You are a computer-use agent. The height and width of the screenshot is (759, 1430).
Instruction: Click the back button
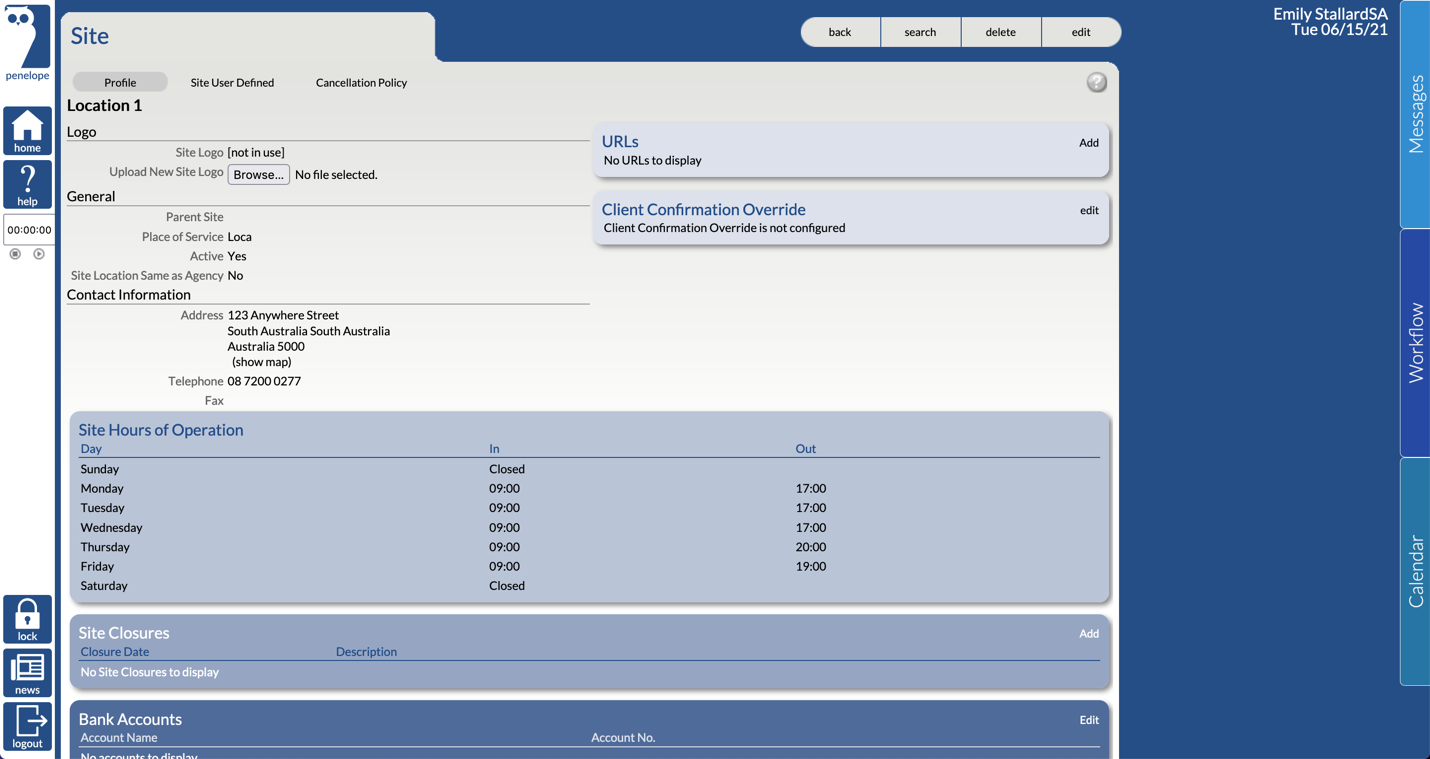pos(840,32)
